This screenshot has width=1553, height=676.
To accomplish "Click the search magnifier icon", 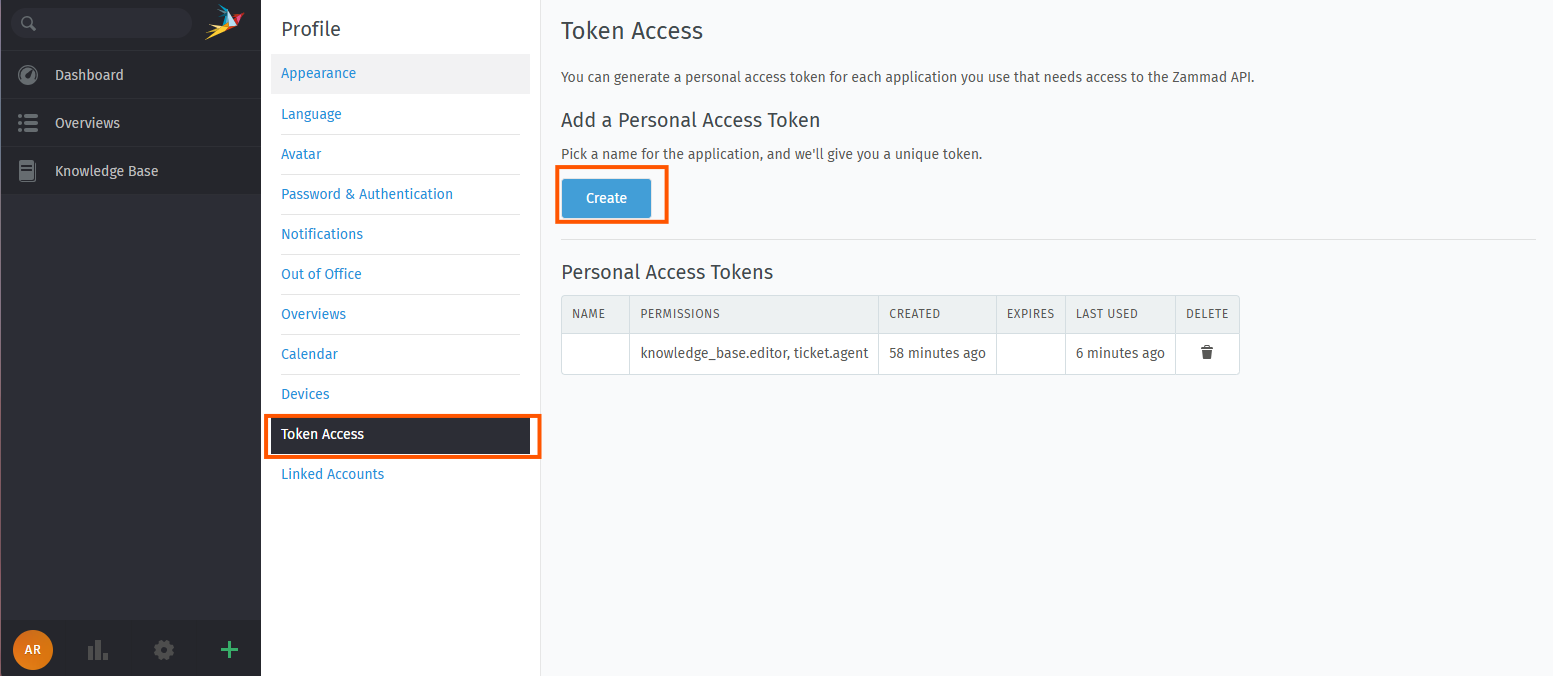I will click(x=29, y=24).
